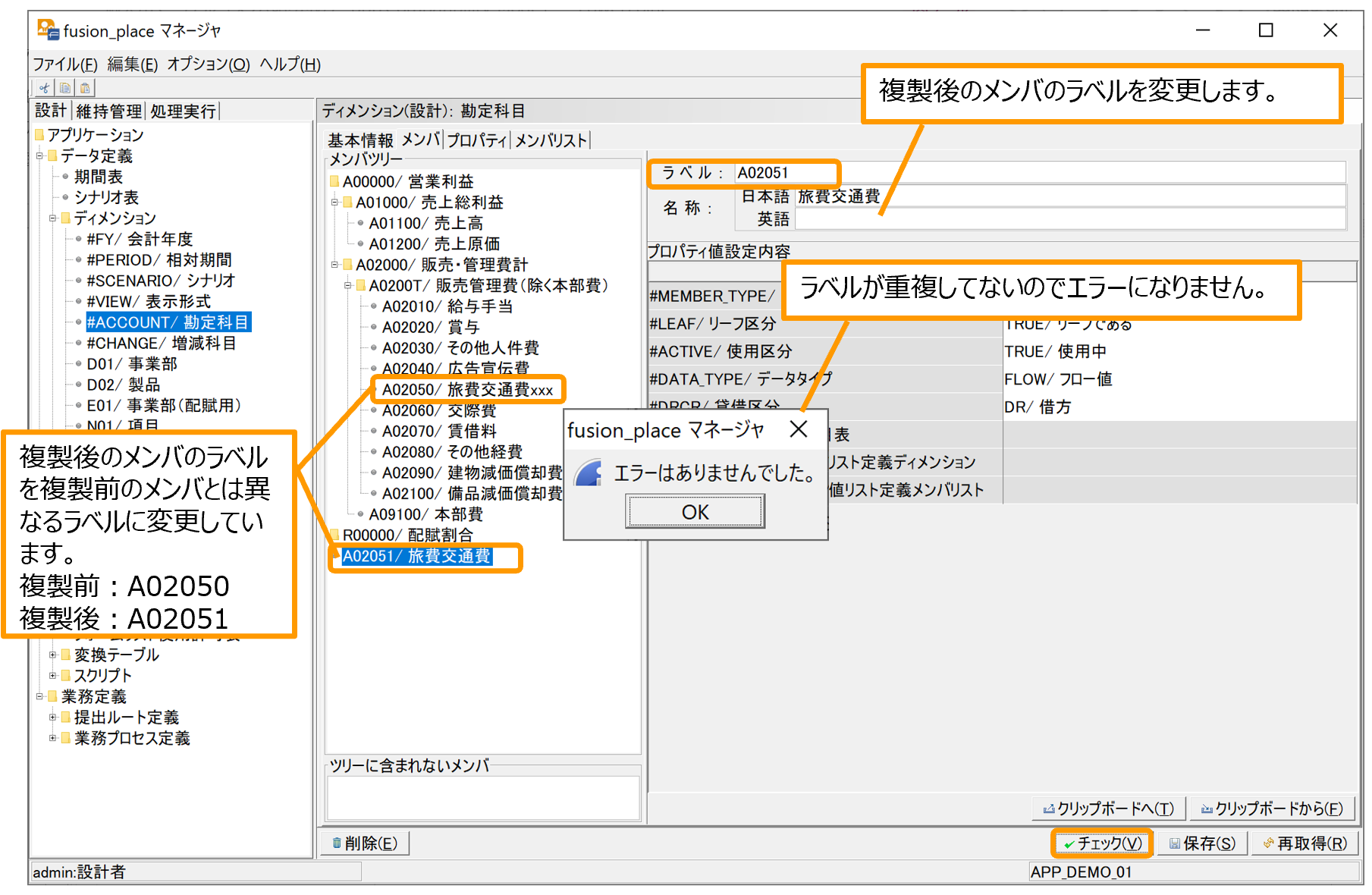Collapse the A01000/ 売上総利益 member node

click(x=334, y=203)
